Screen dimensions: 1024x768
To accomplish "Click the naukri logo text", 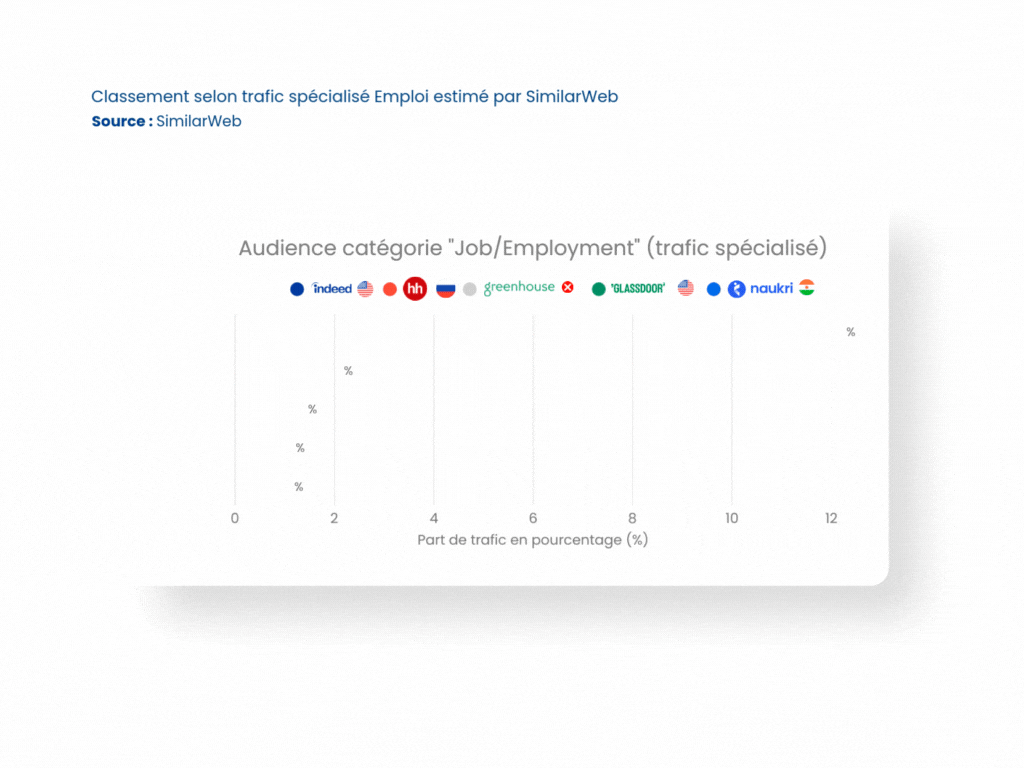I will pos(771,288).
